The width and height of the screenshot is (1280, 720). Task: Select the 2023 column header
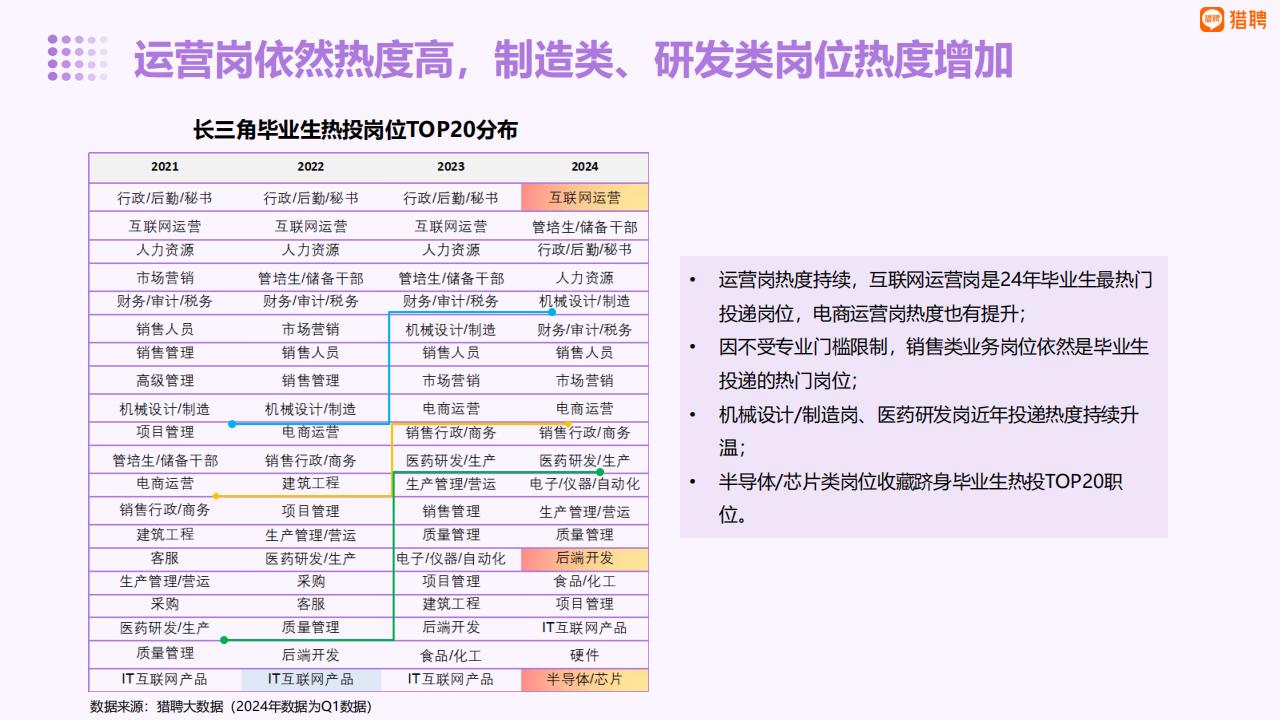tap(451, 167)
